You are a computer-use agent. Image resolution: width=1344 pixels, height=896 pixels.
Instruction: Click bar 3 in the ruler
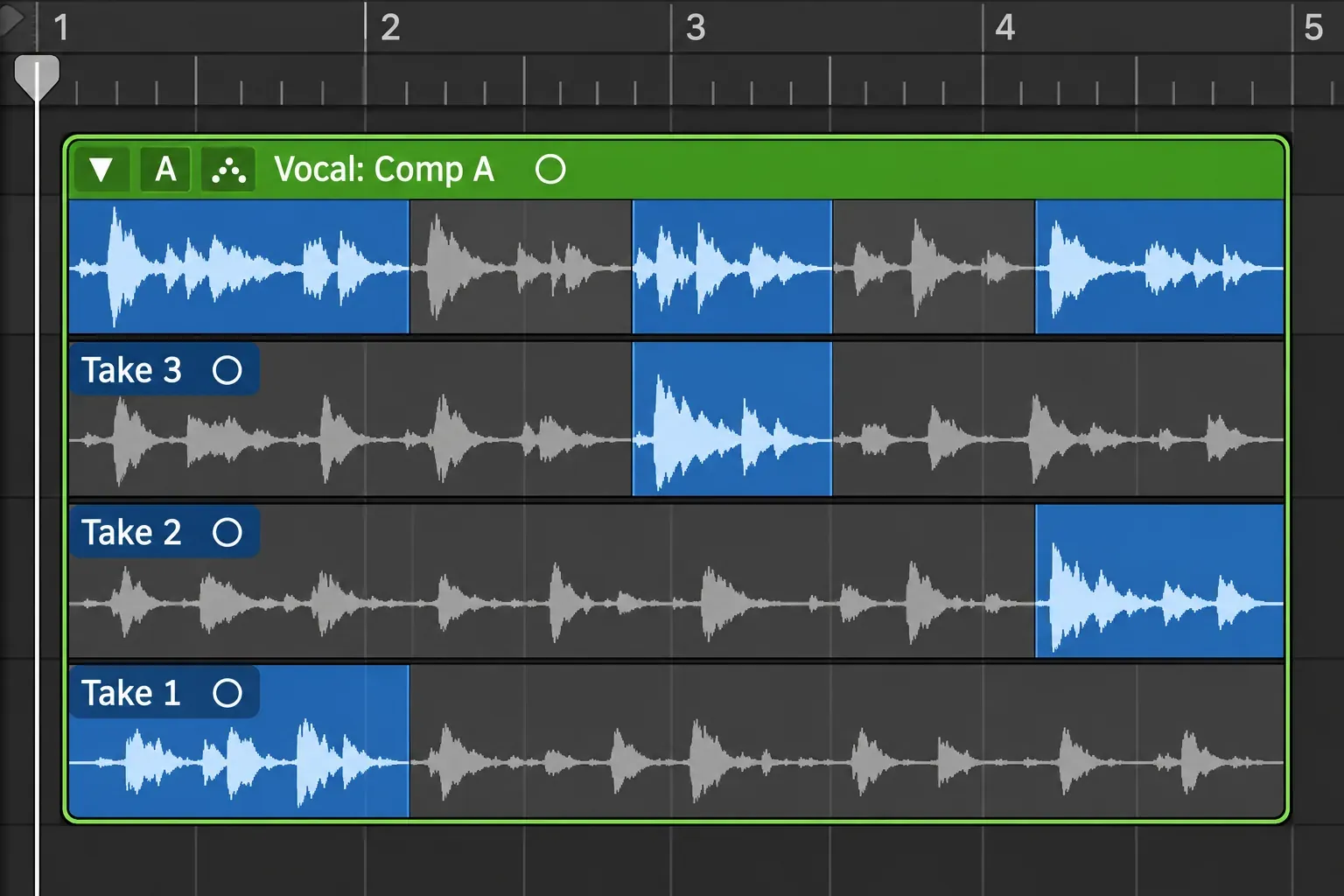696,27
